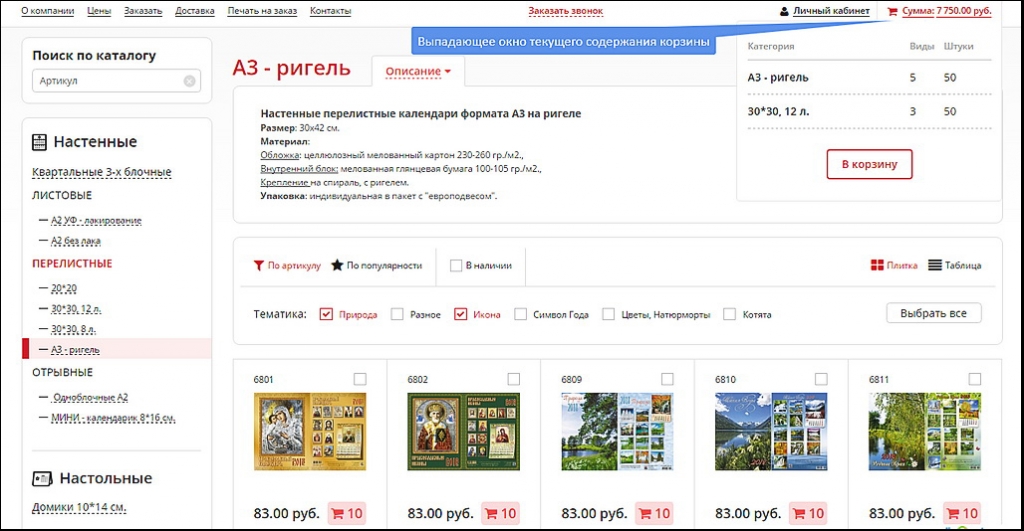Click the filter icon for По артикулу

click(259, 265)
